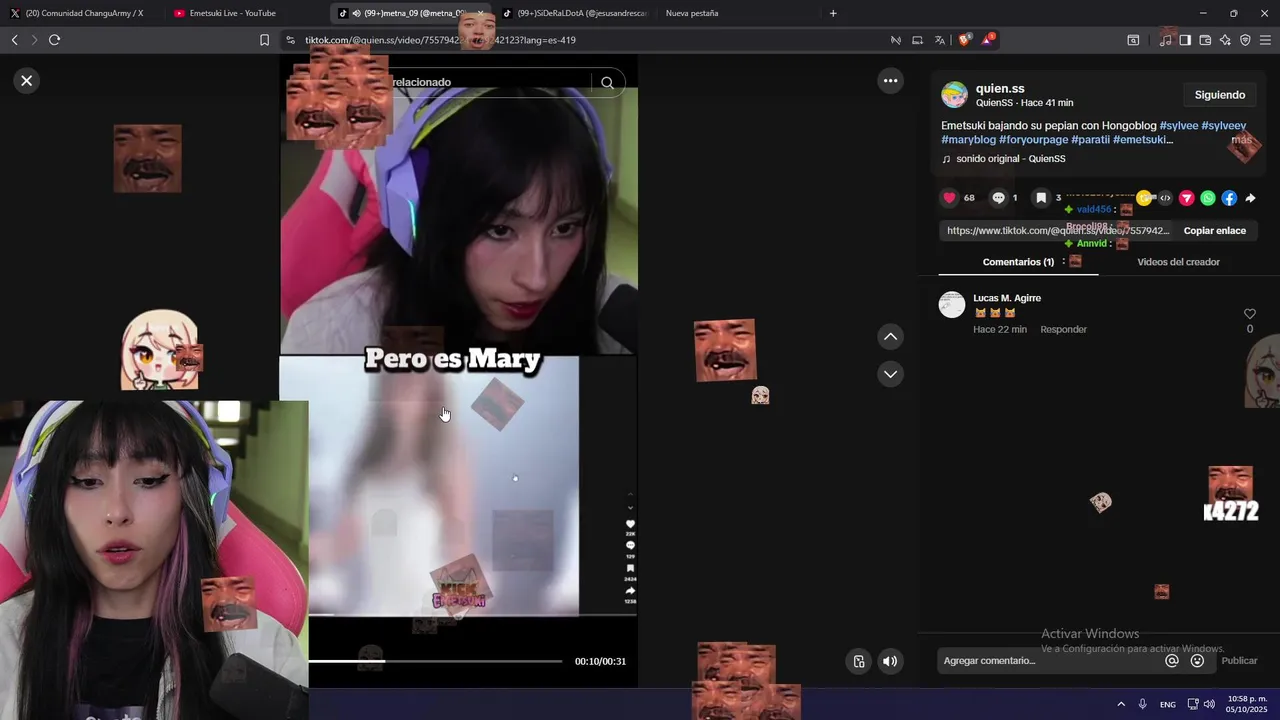The image size is (1280, 720).
Task: Insert a mention with the @ icon
Action: point(1172,661)
